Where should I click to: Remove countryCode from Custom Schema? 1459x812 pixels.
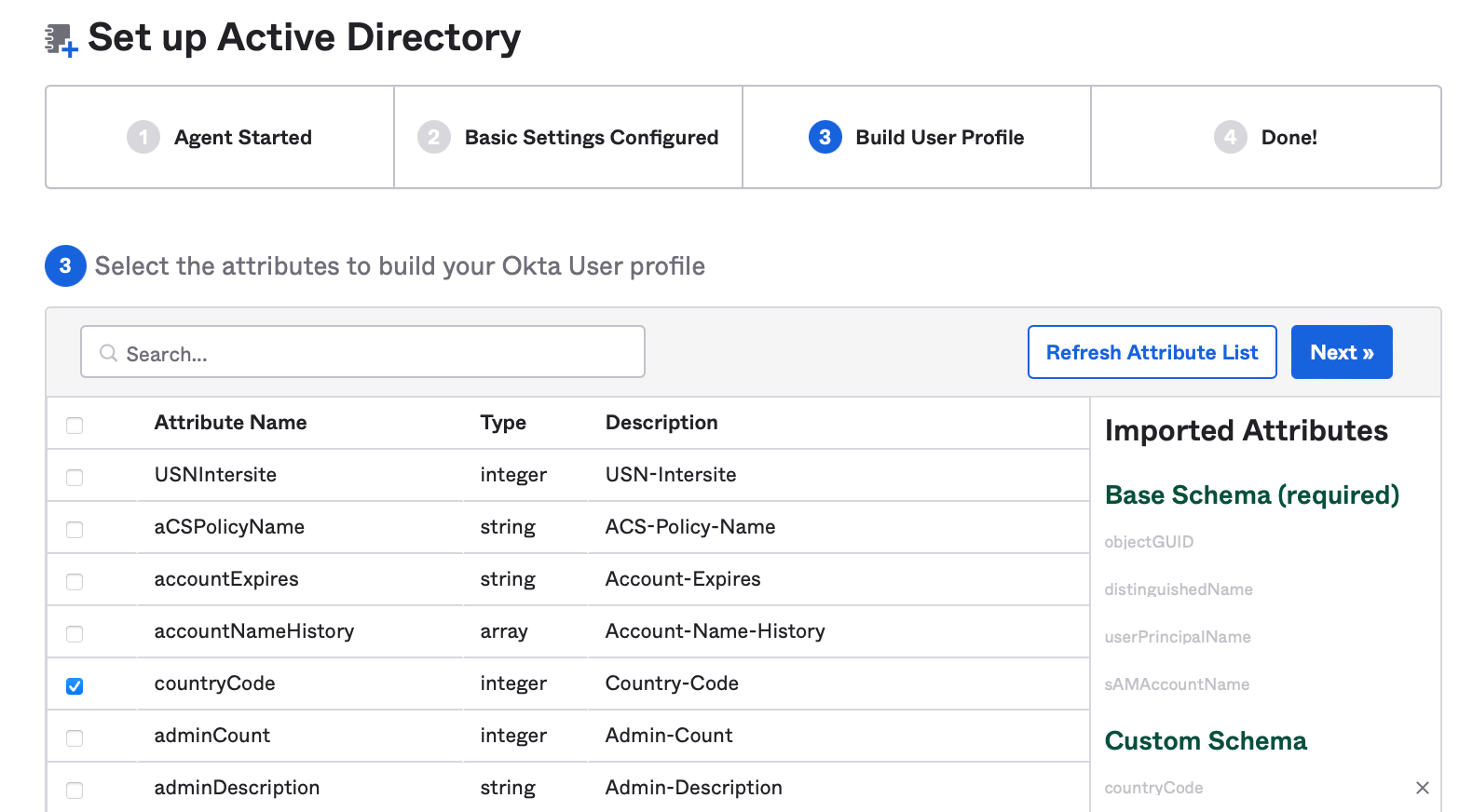[x=1422, y=788]
